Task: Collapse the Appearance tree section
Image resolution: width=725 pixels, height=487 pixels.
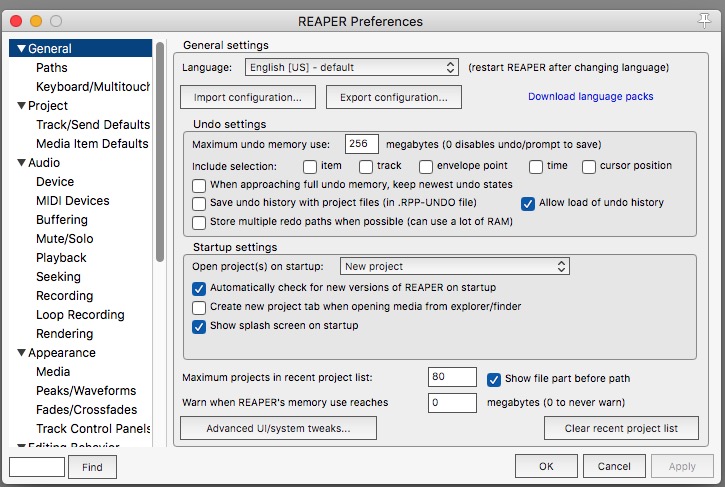Action: click(21, 352)
